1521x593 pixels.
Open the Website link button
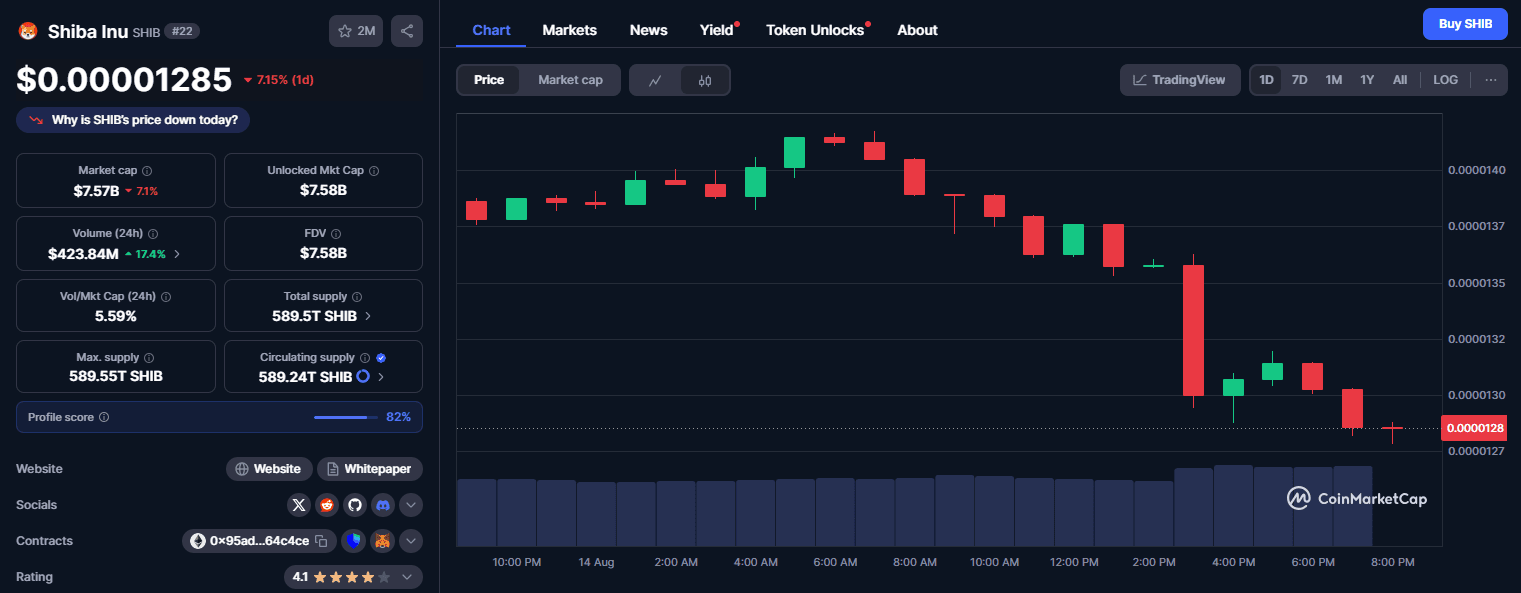pos(268,469)
